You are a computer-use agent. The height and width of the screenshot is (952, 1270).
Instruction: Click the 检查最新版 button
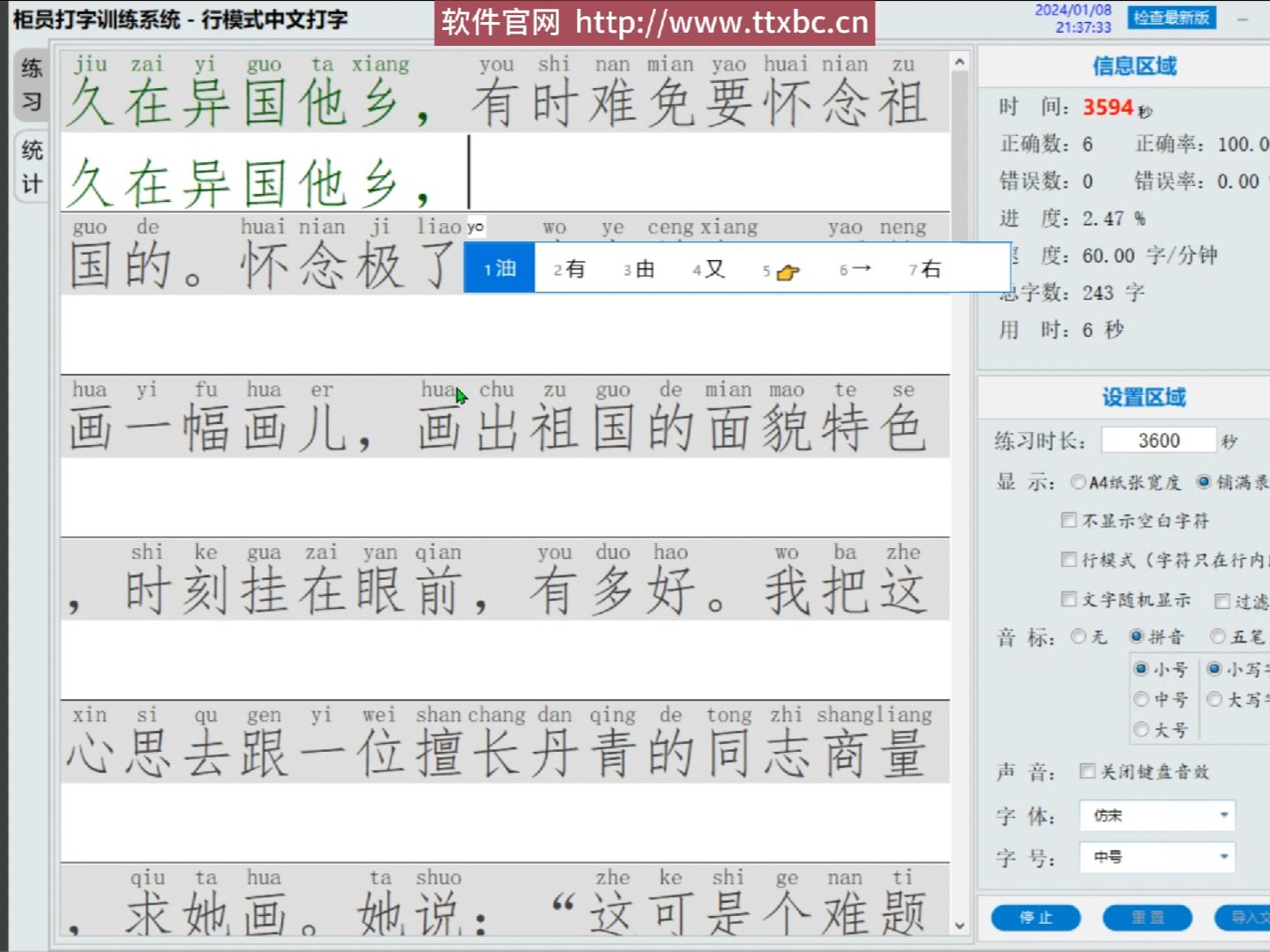1171,18
